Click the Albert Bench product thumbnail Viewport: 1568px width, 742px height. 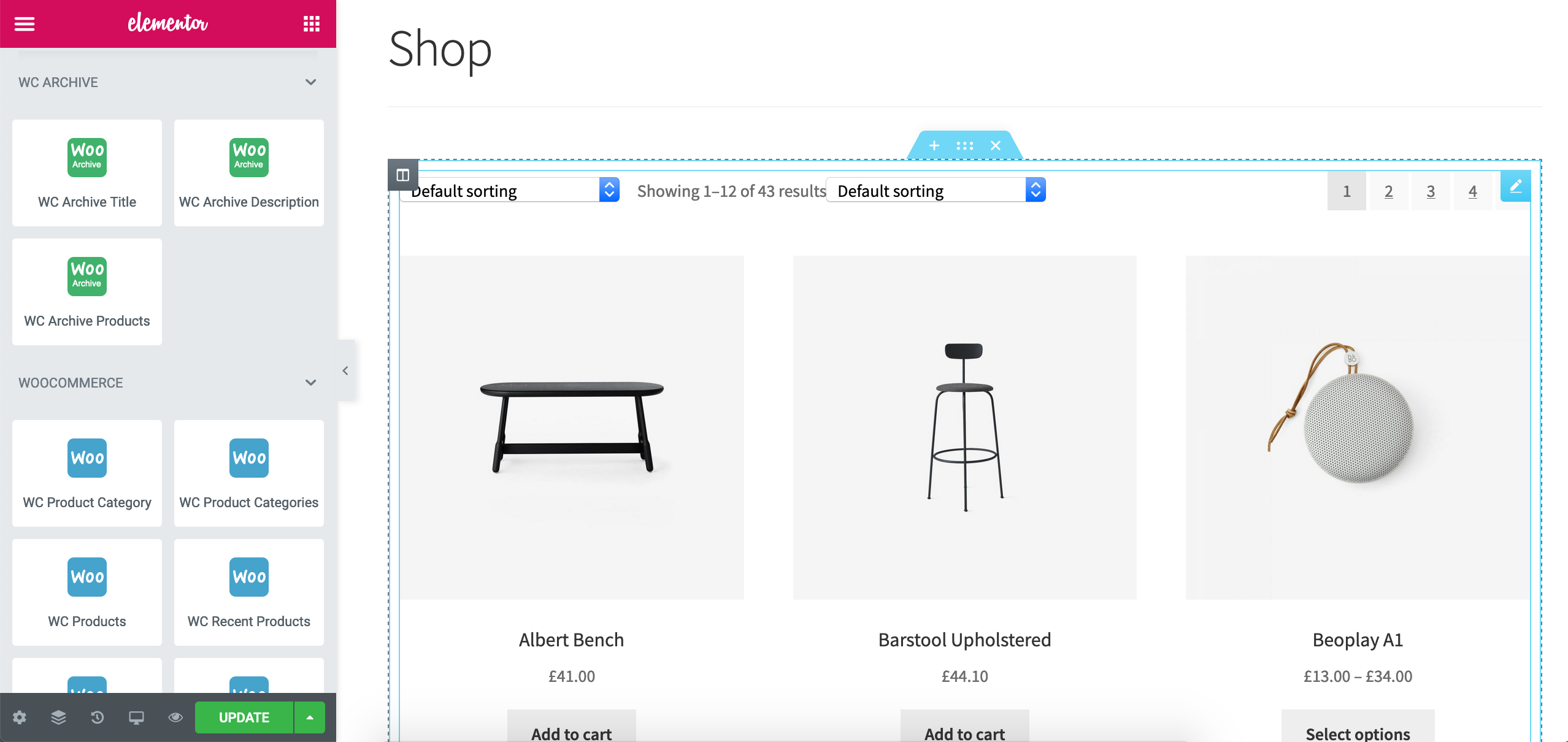[572, 426]
